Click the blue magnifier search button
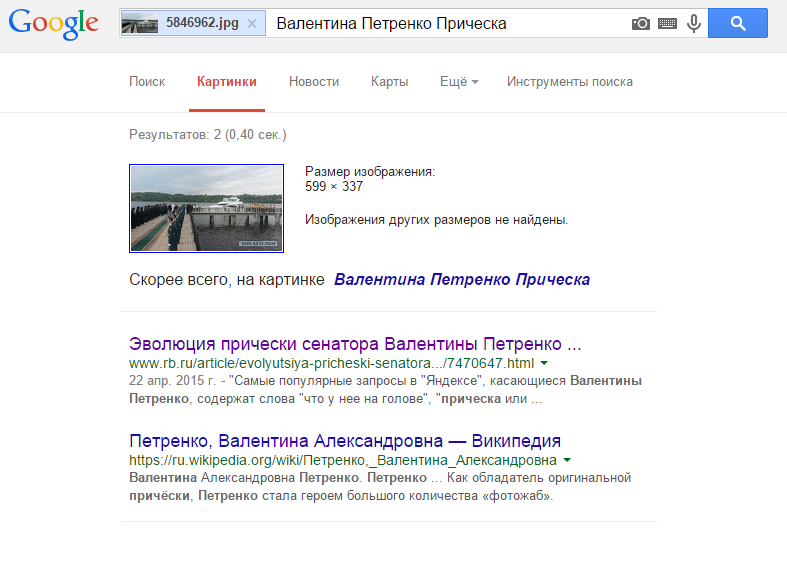Screen dimensions: 787x573 point(738,23)
